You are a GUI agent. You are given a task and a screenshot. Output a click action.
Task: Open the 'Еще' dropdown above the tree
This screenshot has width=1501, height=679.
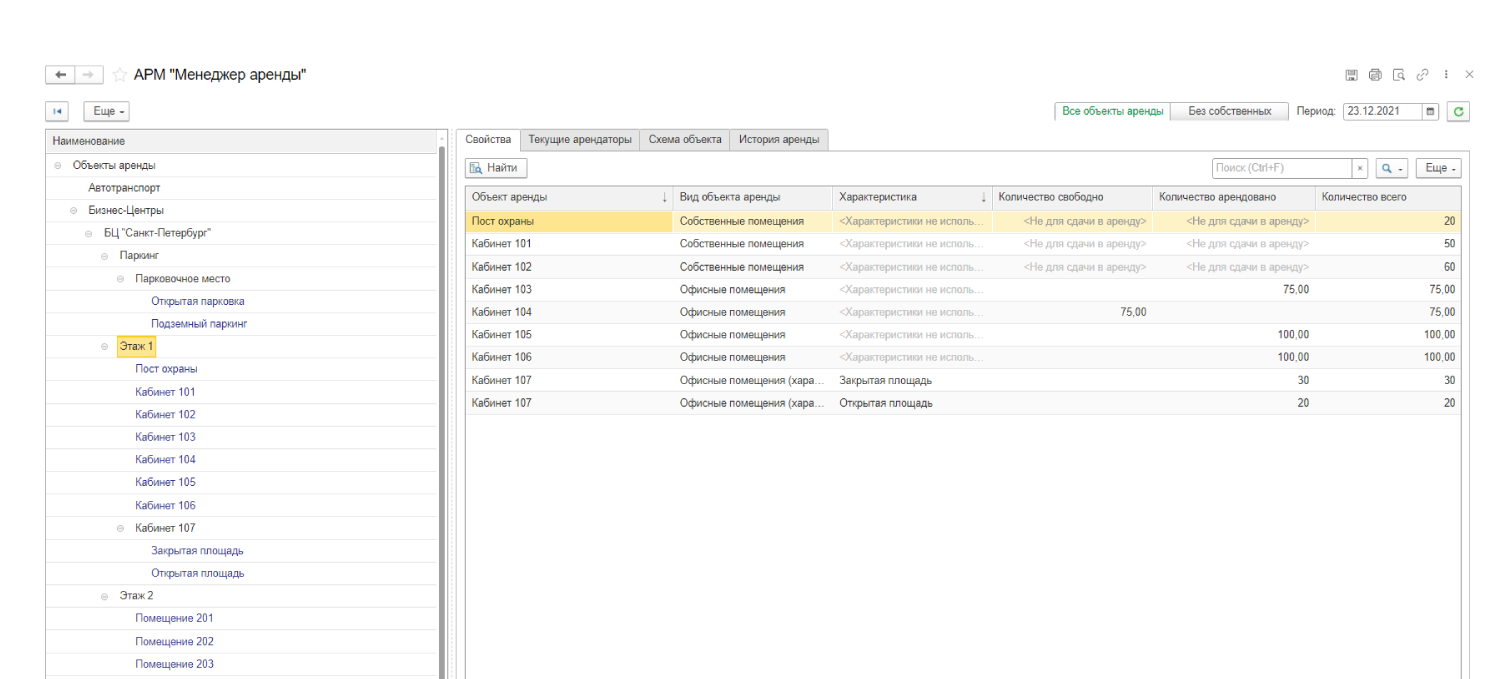click(x=107, y=112)
